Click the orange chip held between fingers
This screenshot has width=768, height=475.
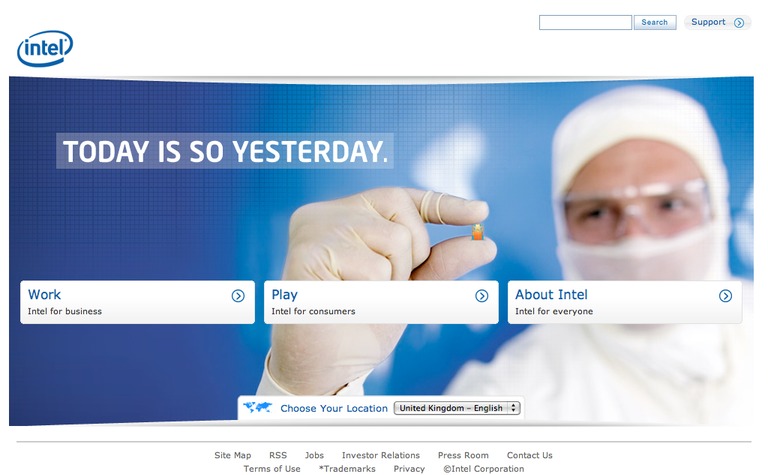478,232
